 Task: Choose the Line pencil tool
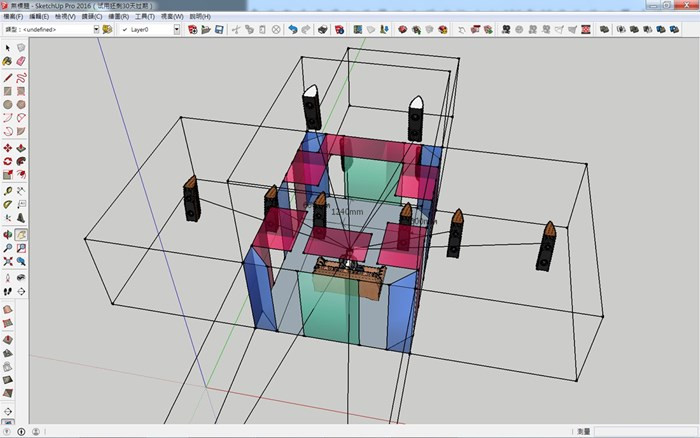(x=8, y=76)
